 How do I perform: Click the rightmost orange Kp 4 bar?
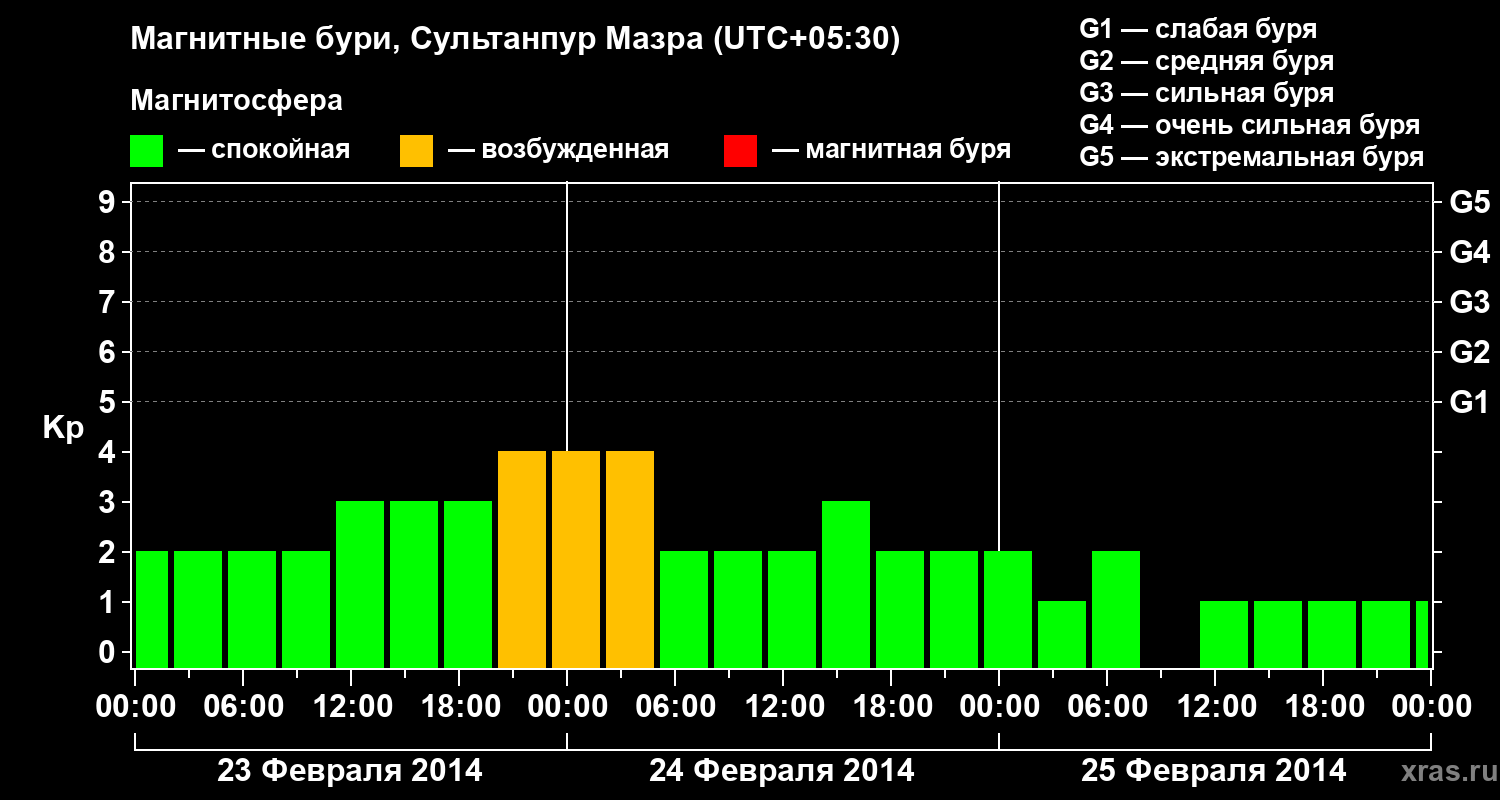[630, 559]
